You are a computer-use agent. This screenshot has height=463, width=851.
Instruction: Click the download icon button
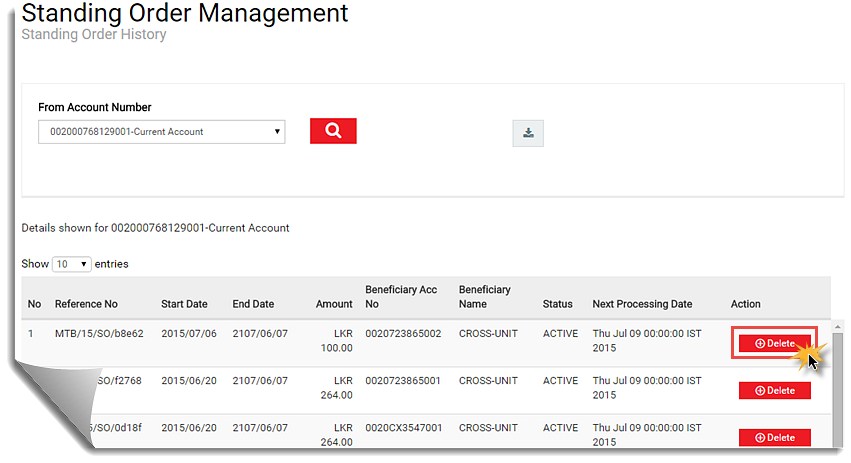528,133
